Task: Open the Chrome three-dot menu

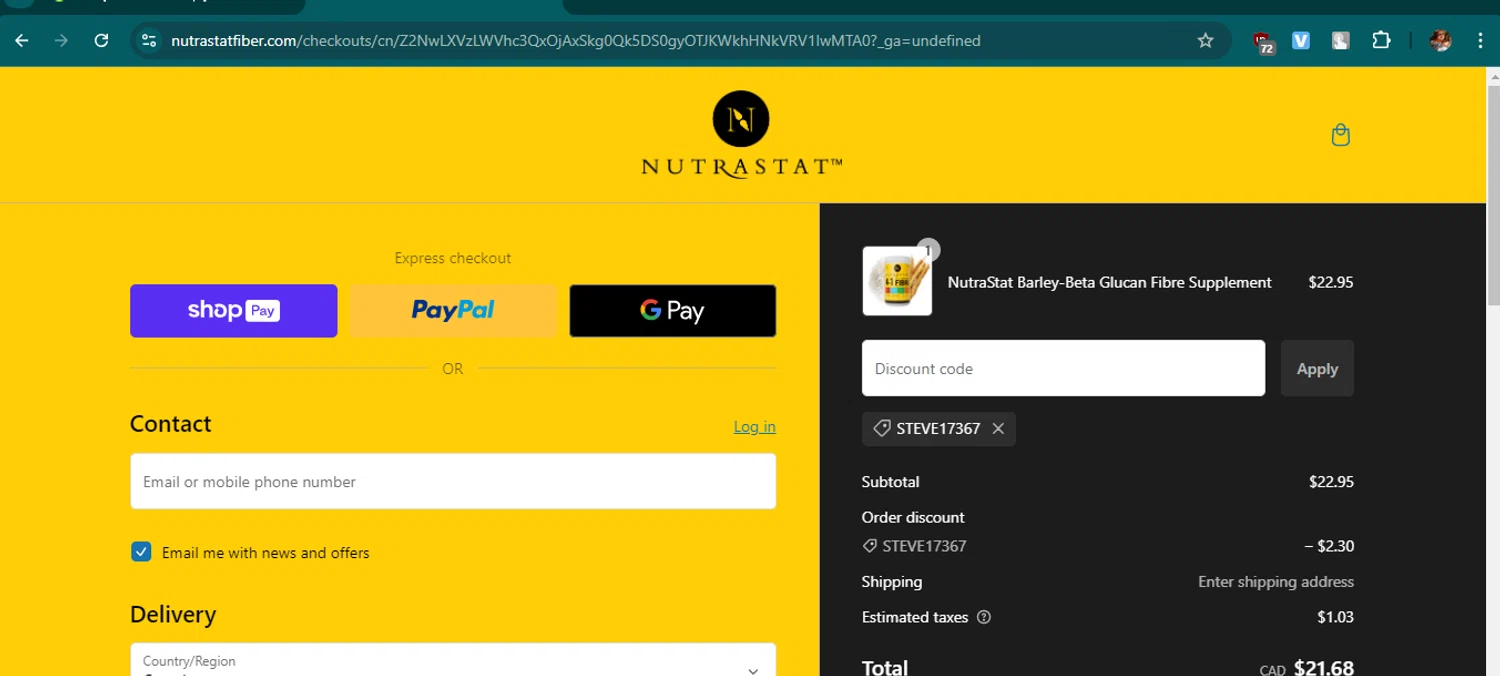Action: [x=1480, y=41]
